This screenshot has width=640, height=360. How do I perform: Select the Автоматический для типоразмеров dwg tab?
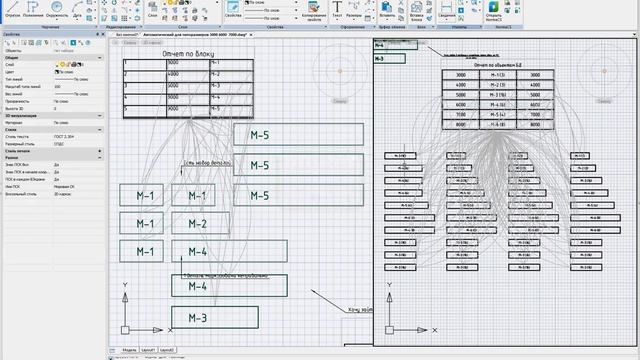[195, 35]
